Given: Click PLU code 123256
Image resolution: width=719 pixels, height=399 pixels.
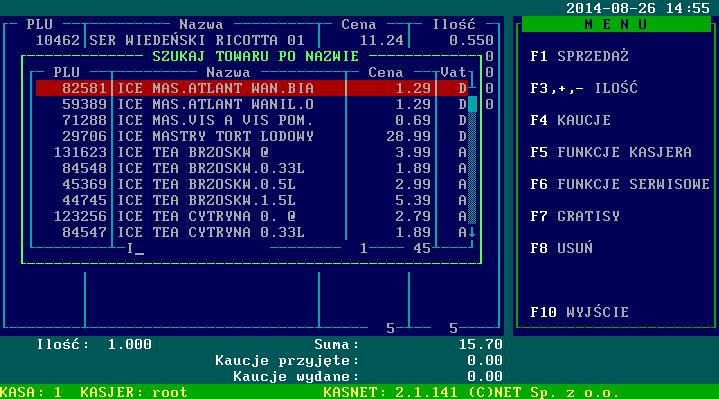Looking at the screenshot, I should (x=80, y=216).
